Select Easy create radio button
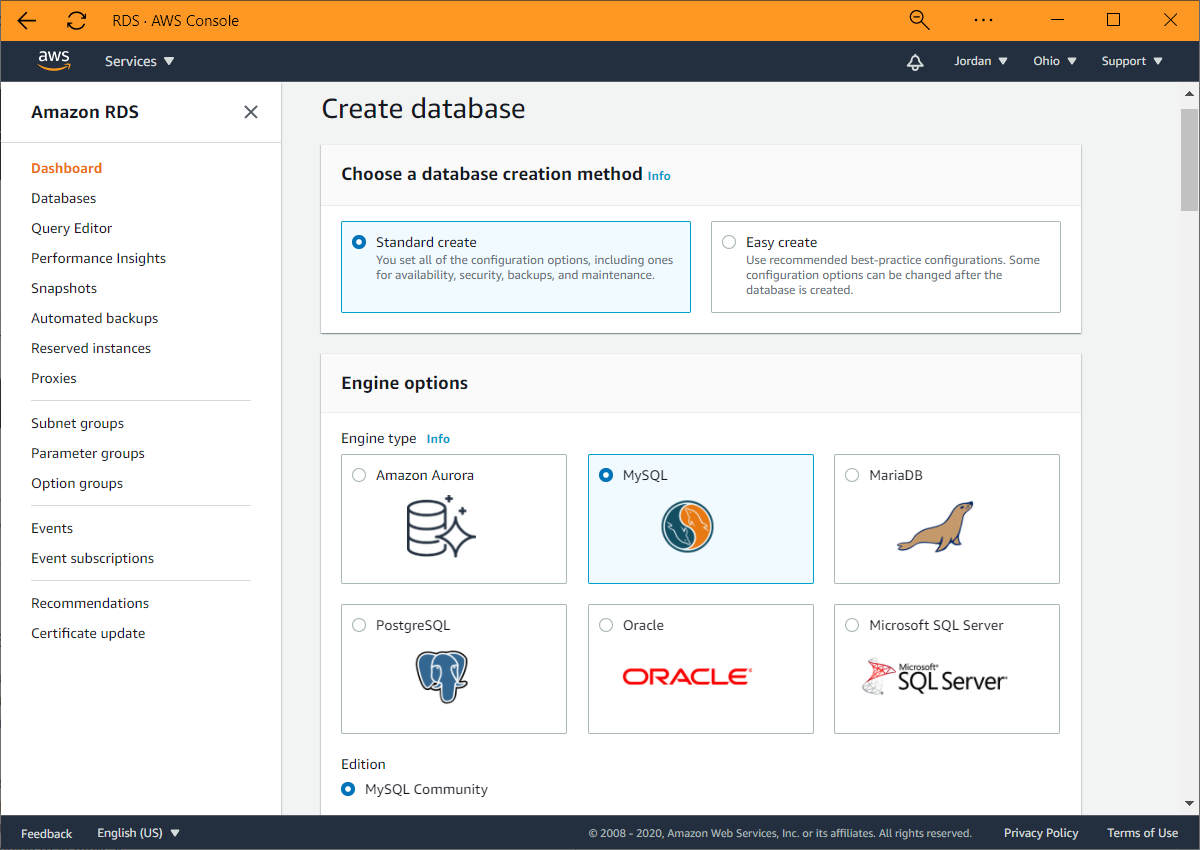The image size is (1200, 850). click(x=729, y=242)
